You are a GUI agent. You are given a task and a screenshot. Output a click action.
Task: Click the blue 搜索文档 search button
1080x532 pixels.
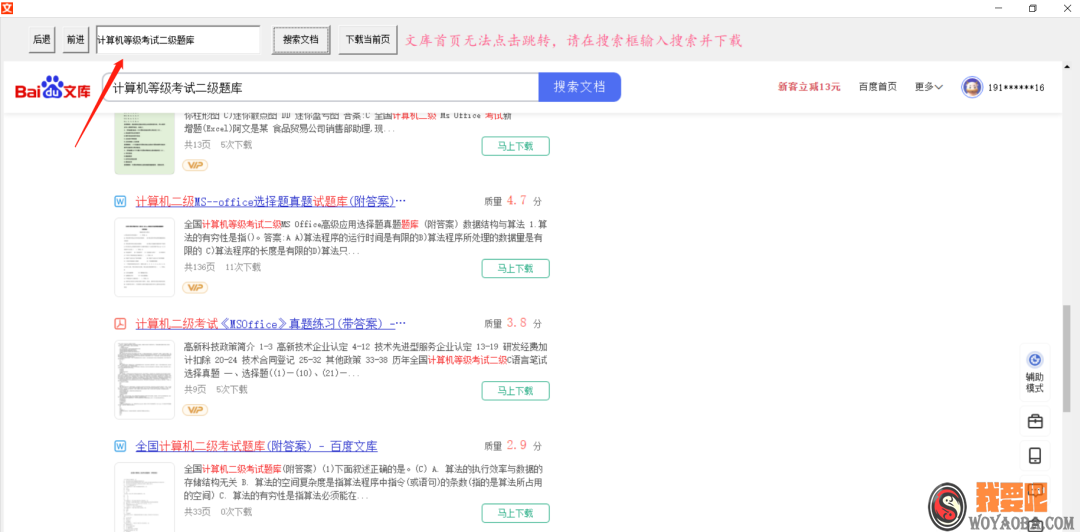(579, 87)
